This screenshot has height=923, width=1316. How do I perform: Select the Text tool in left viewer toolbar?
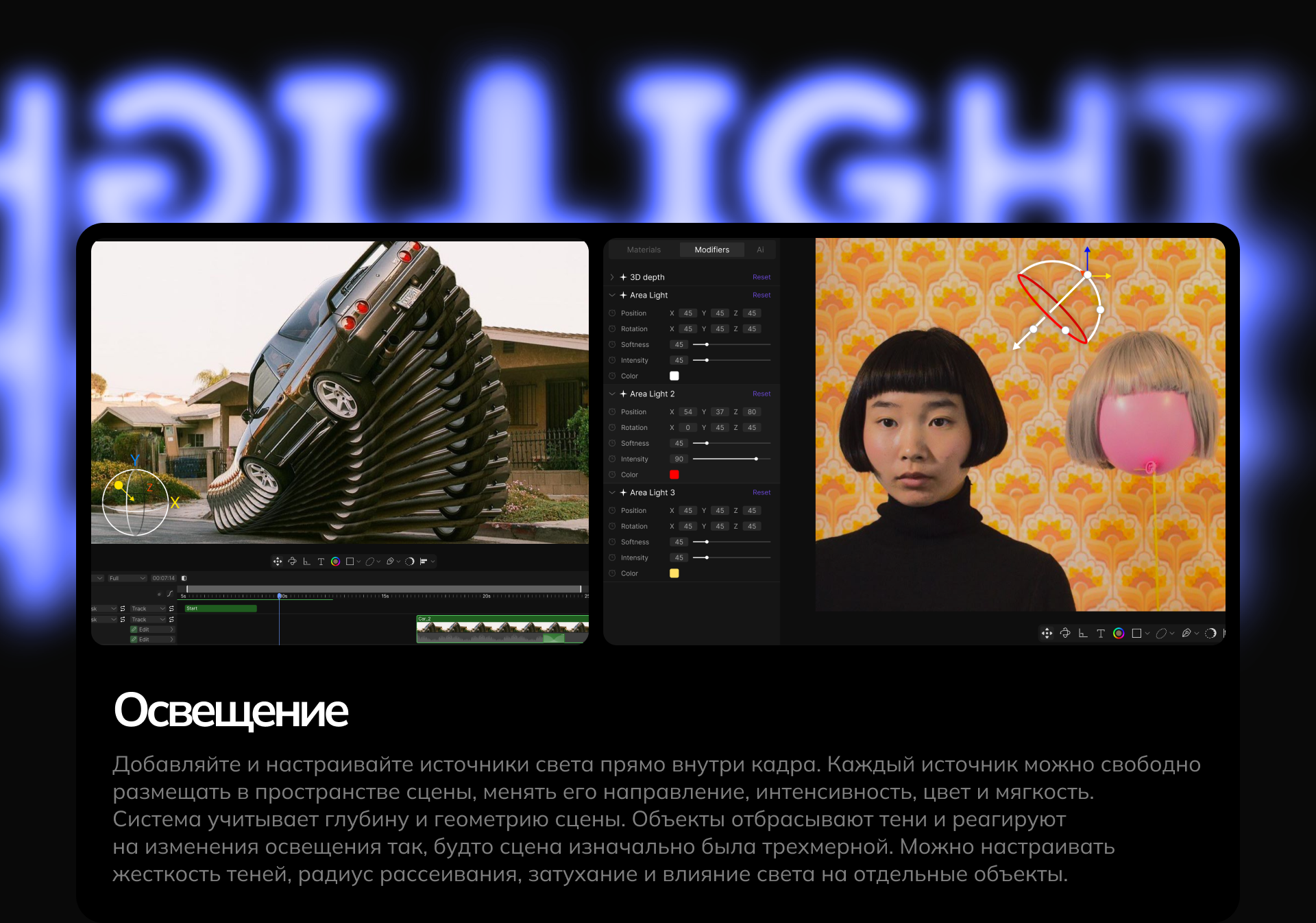point(321,562)
